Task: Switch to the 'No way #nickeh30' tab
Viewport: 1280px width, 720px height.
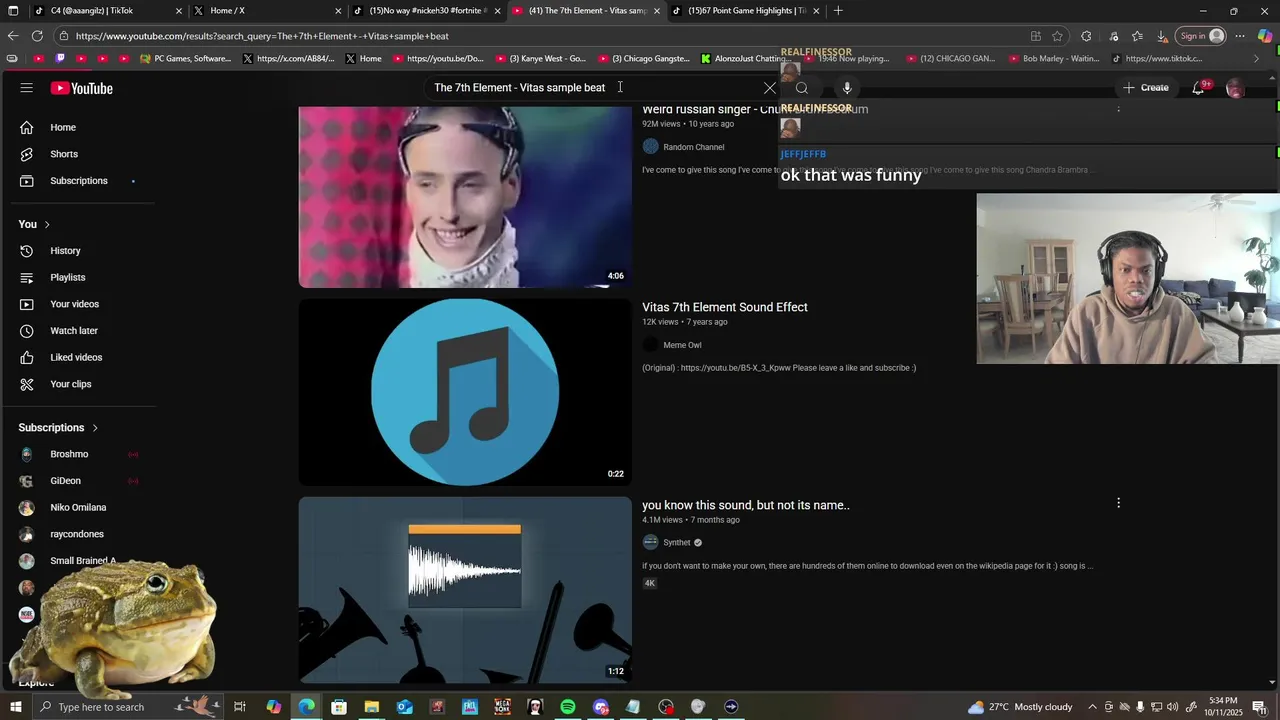Action: click(x=427, y=11)
